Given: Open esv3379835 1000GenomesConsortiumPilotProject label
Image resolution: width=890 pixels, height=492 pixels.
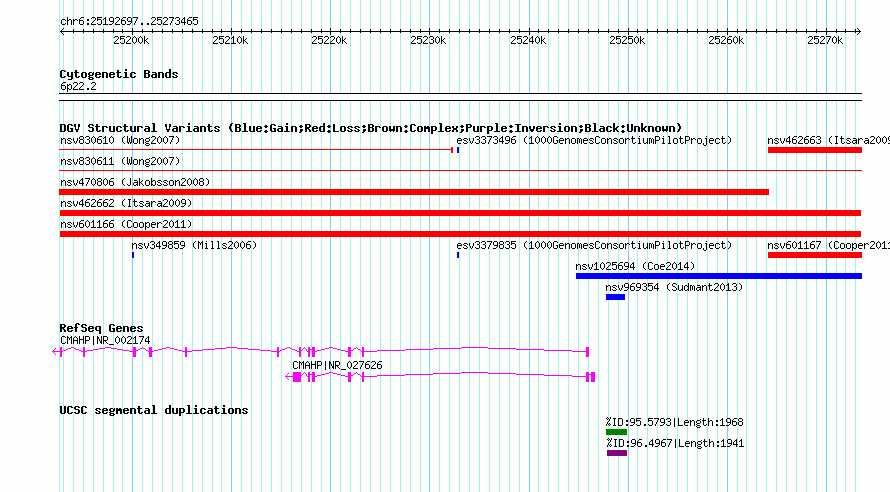Looking at the screenshot, I should pos(594,245).
